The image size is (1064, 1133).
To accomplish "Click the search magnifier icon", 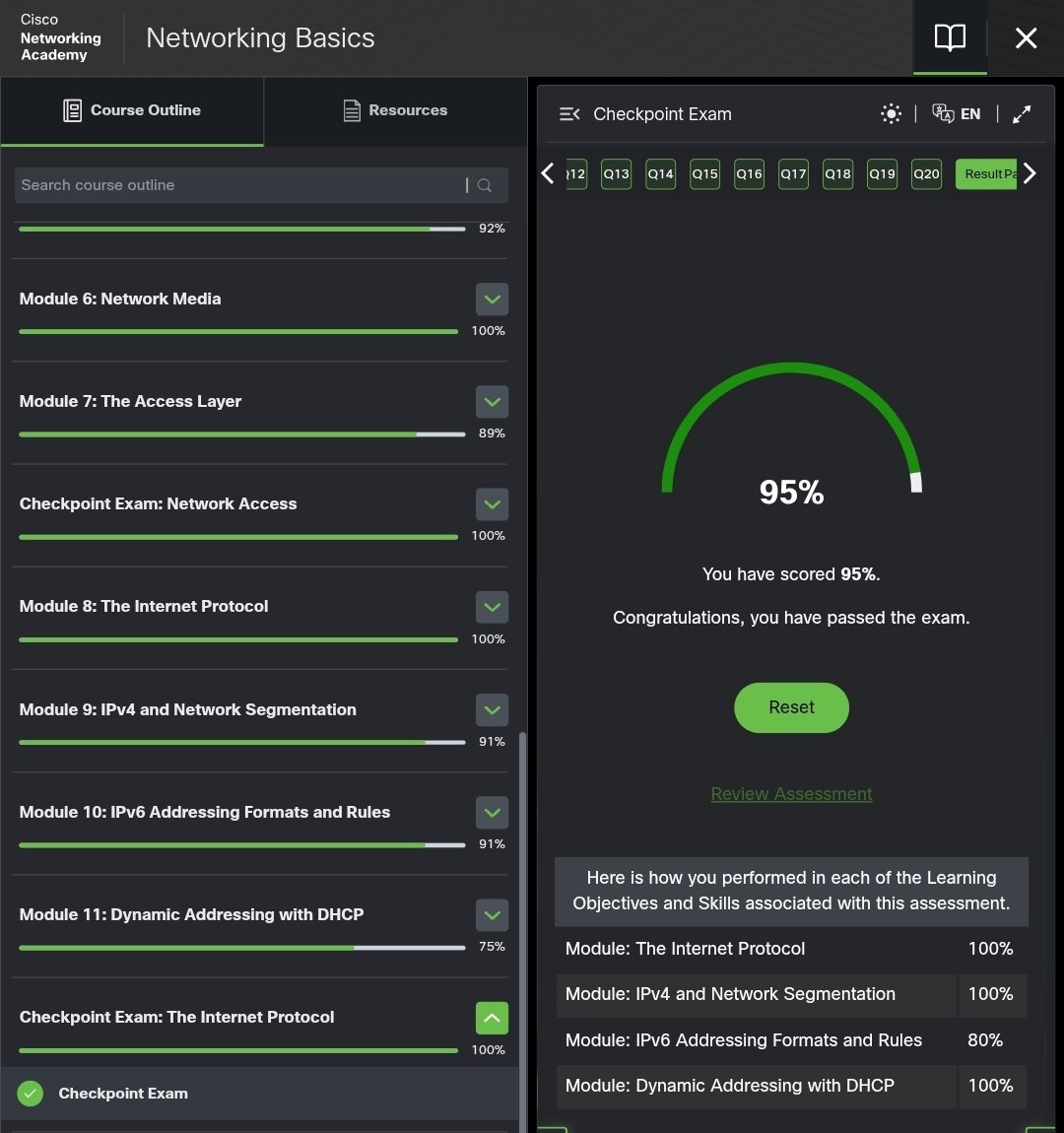I will (x=485, y=185).
